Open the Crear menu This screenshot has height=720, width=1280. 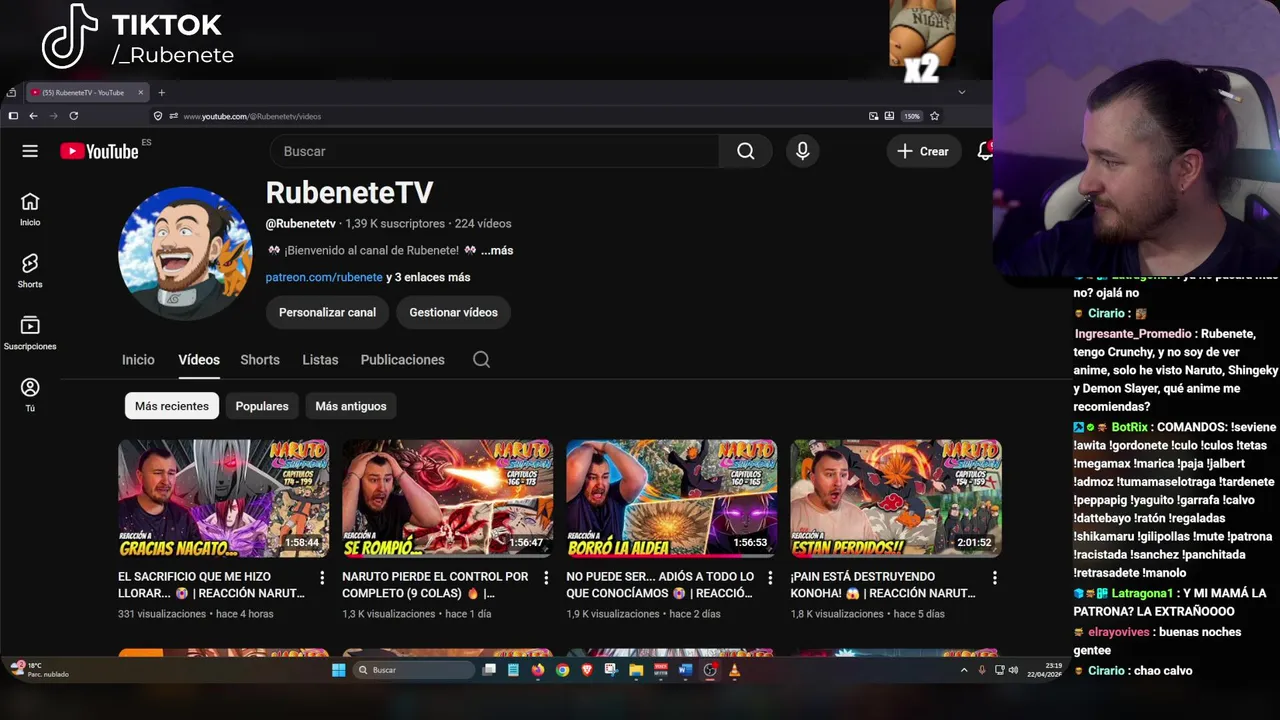click(923, 151)
